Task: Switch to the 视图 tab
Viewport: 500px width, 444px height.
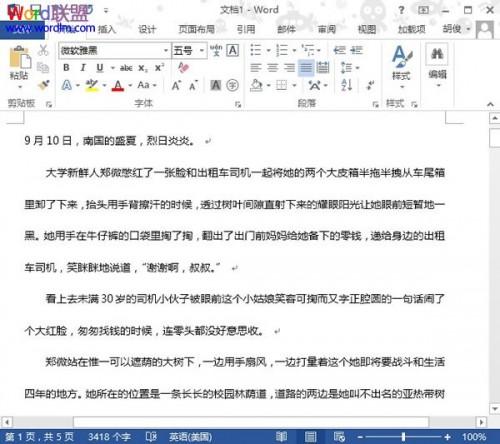Action: (367, 29)
